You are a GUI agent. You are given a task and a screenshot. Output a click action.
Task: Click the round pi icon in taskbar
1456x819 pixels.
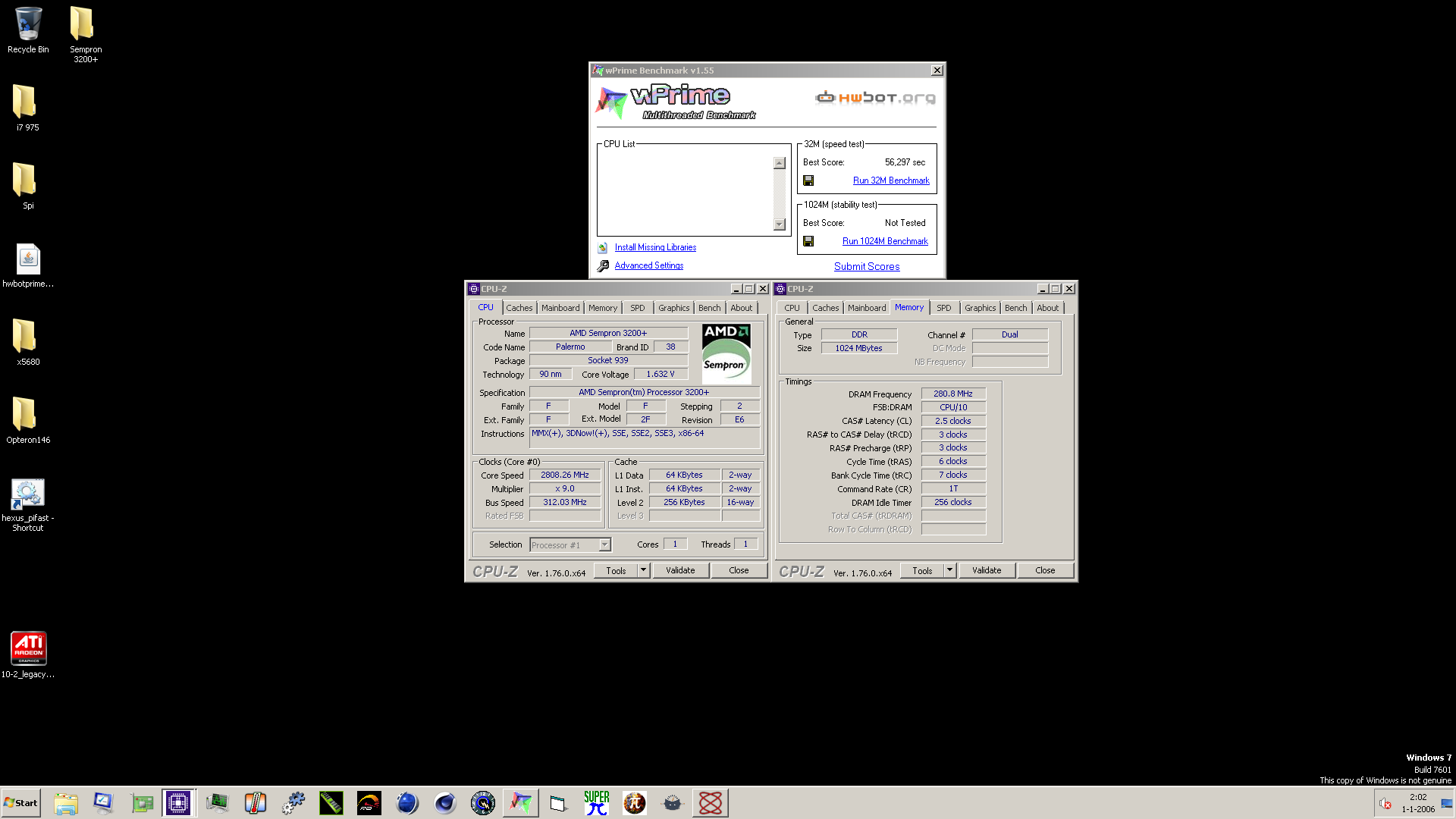pyautogui.click(x=635, y=803)
